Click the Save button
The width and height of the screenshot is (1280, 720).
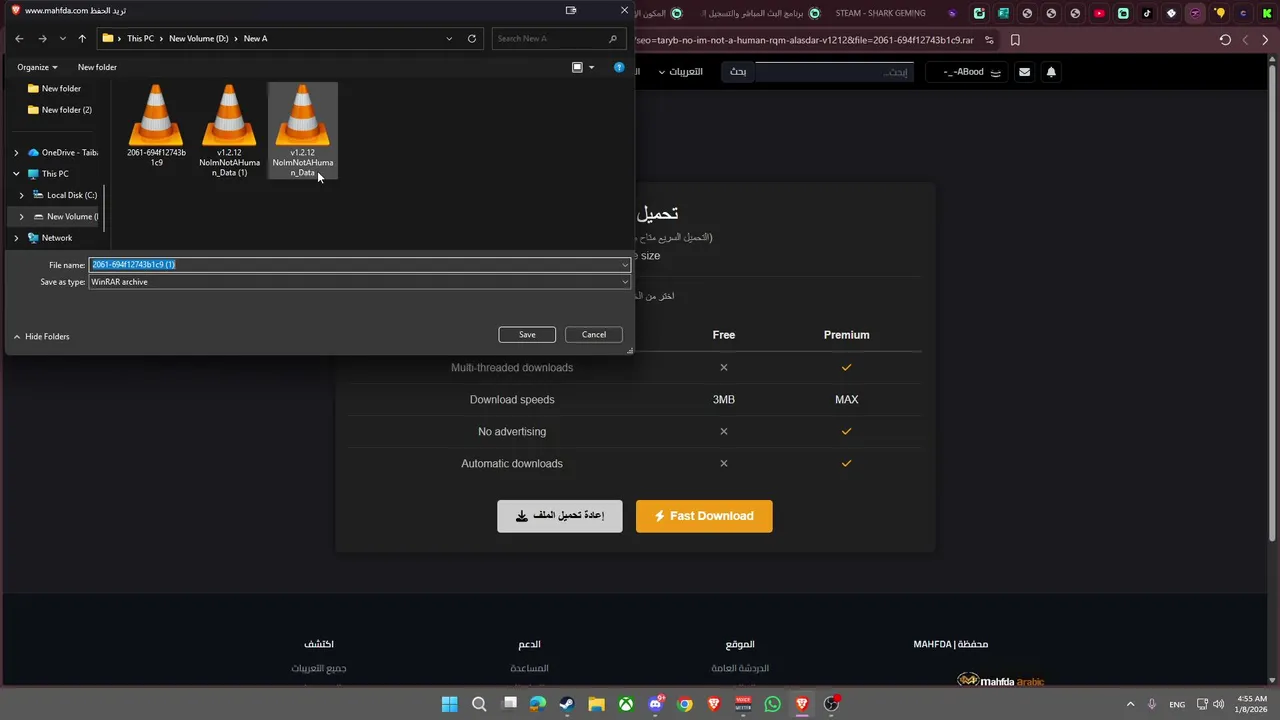tap(527, 334)
